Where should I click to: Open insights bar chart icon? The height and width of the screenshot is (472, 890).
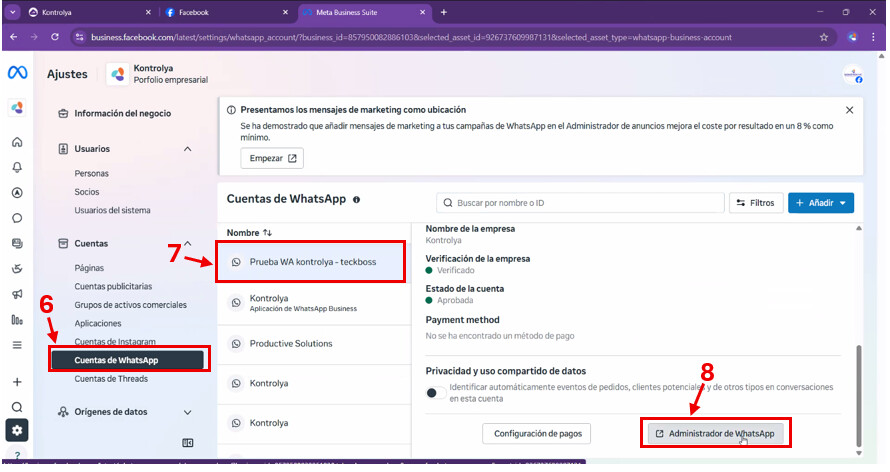coord(17,320)
